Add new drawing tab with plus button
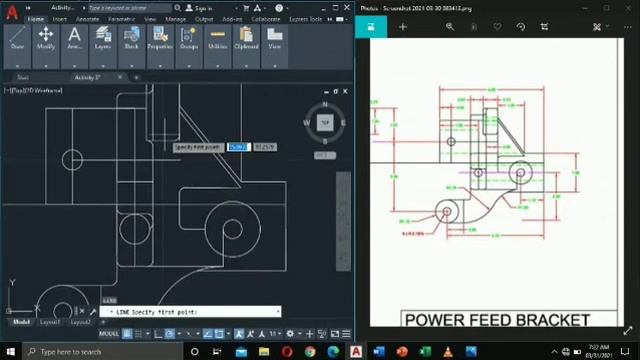Image resolution: width=640 pixels, height=360 pixels. (136, 77)
